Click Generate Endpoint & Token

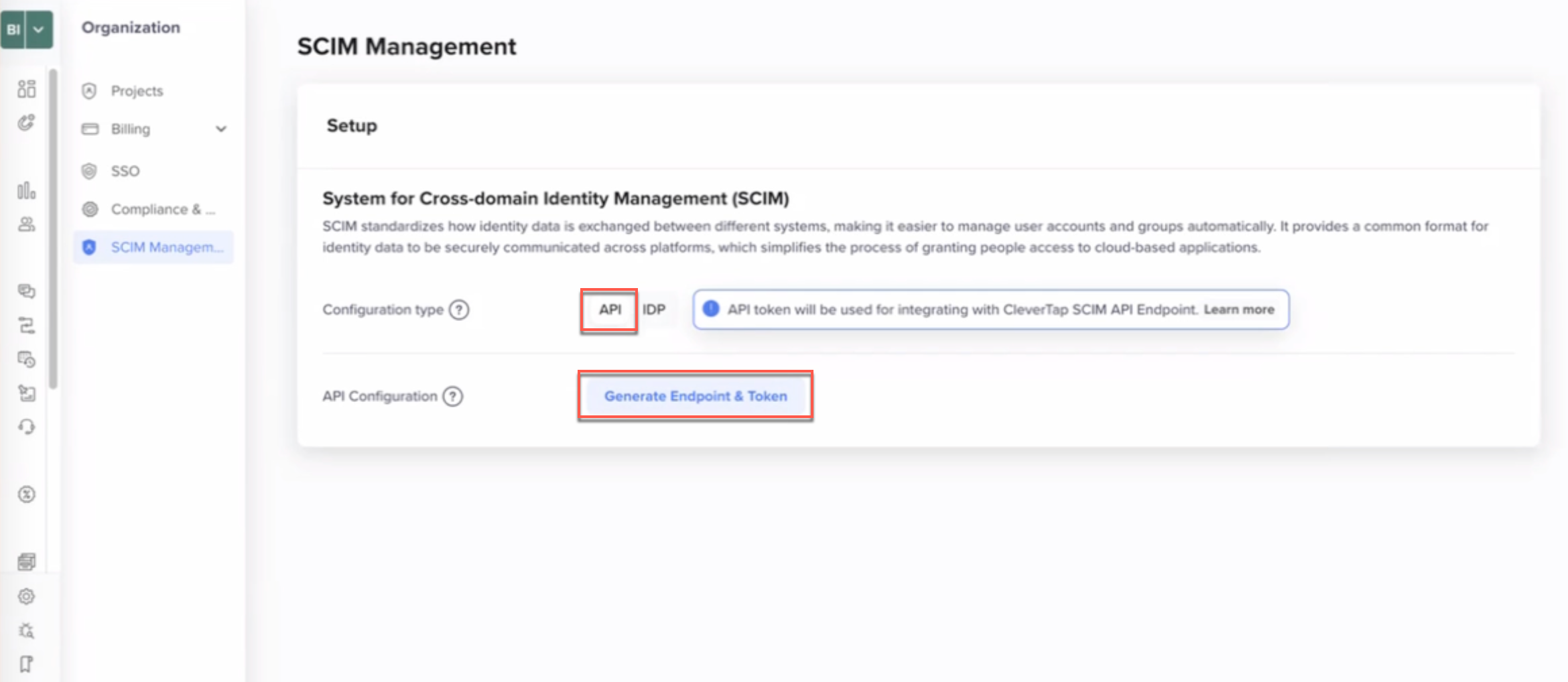click(695, 396)
